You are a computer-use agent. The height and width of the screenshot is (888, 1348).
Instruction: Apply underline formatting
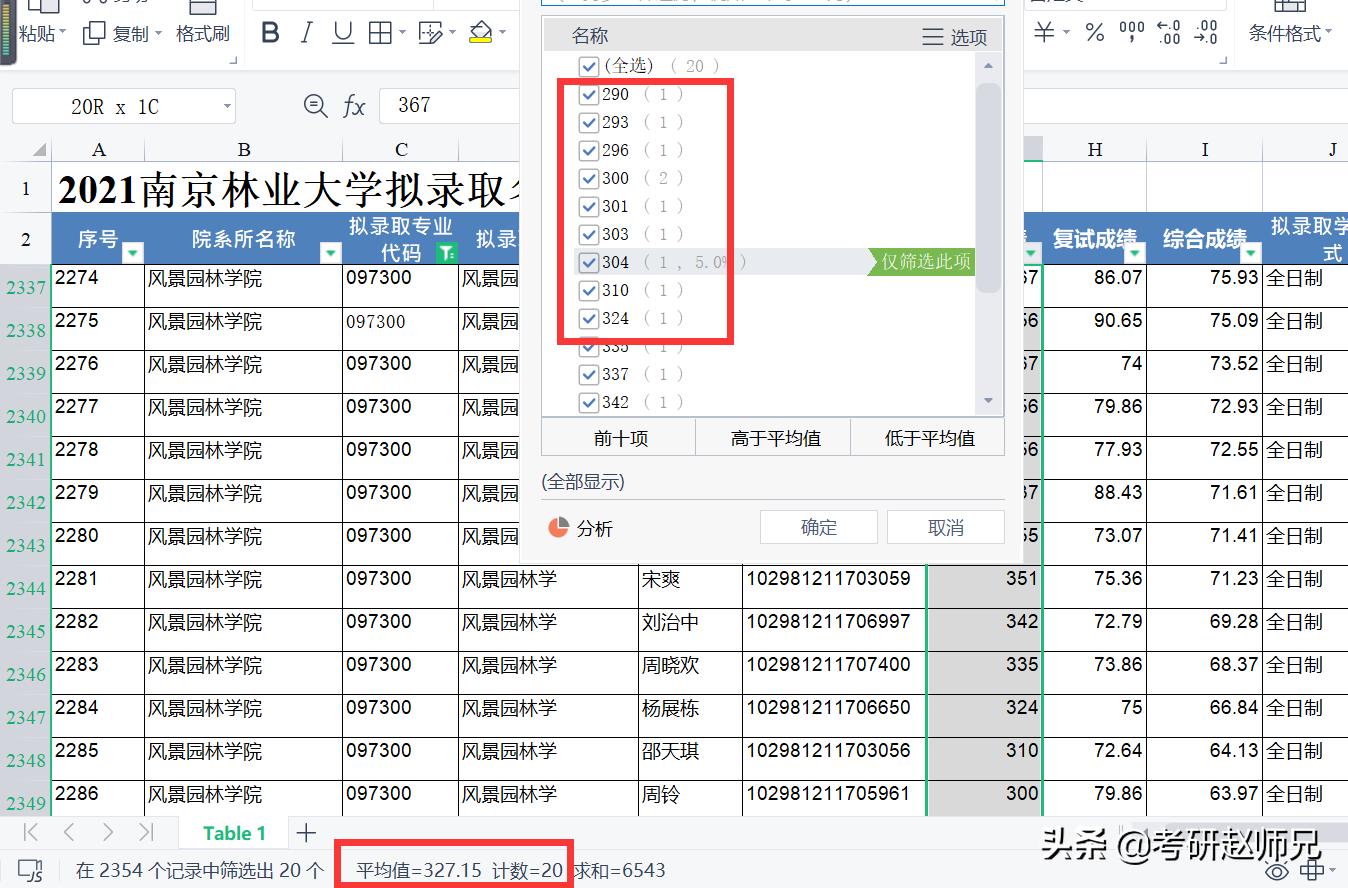(342, 31)
